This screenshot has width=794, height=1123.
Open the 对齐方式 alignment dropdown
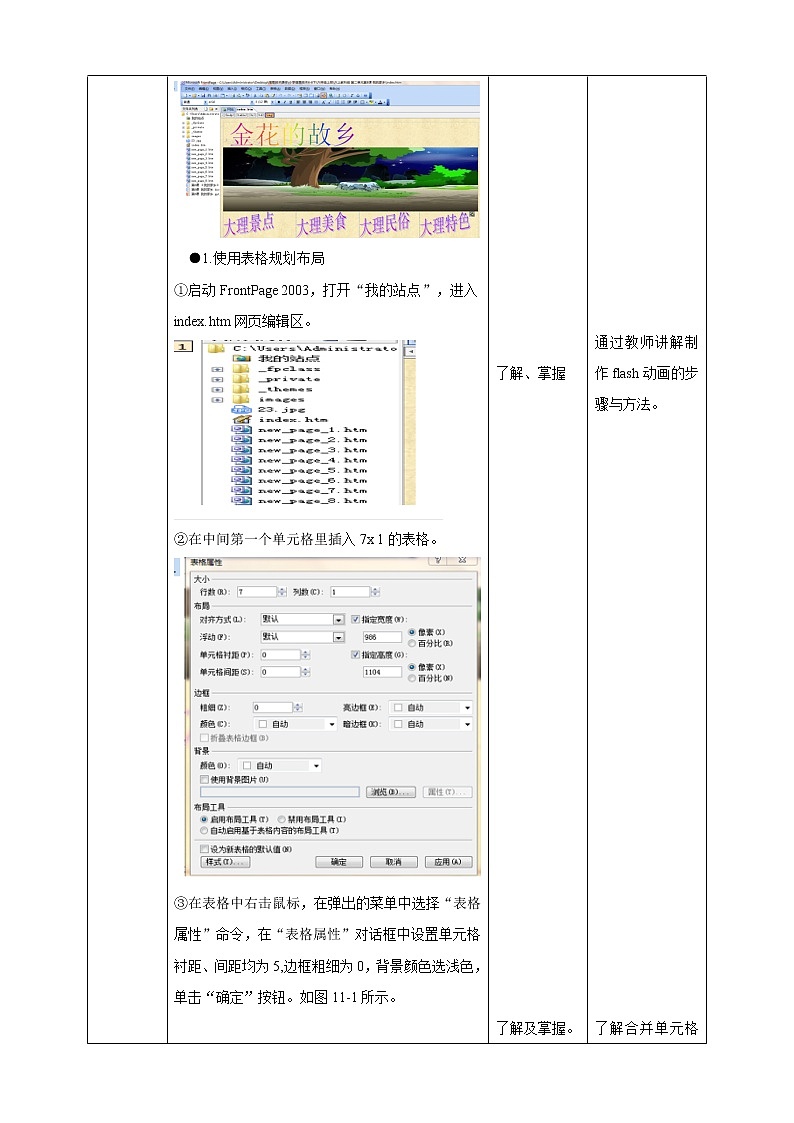click(339, 620)
